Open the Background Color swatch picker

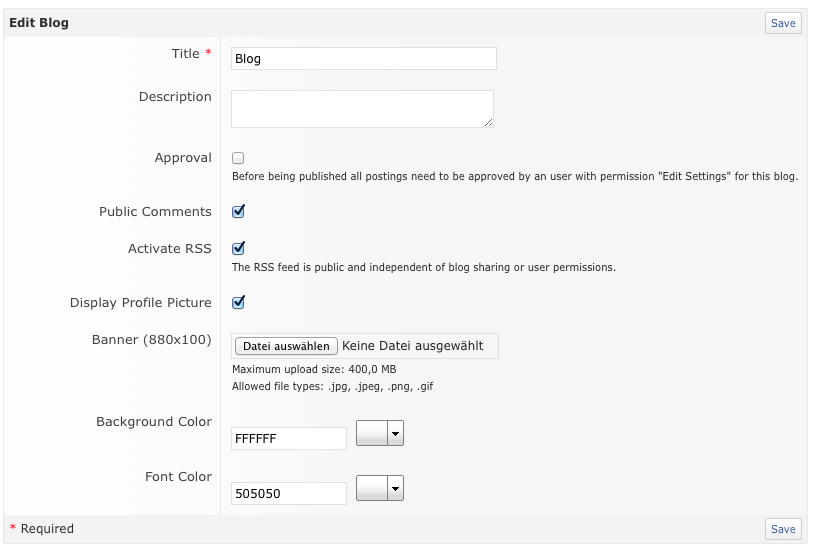click(371, 433)
